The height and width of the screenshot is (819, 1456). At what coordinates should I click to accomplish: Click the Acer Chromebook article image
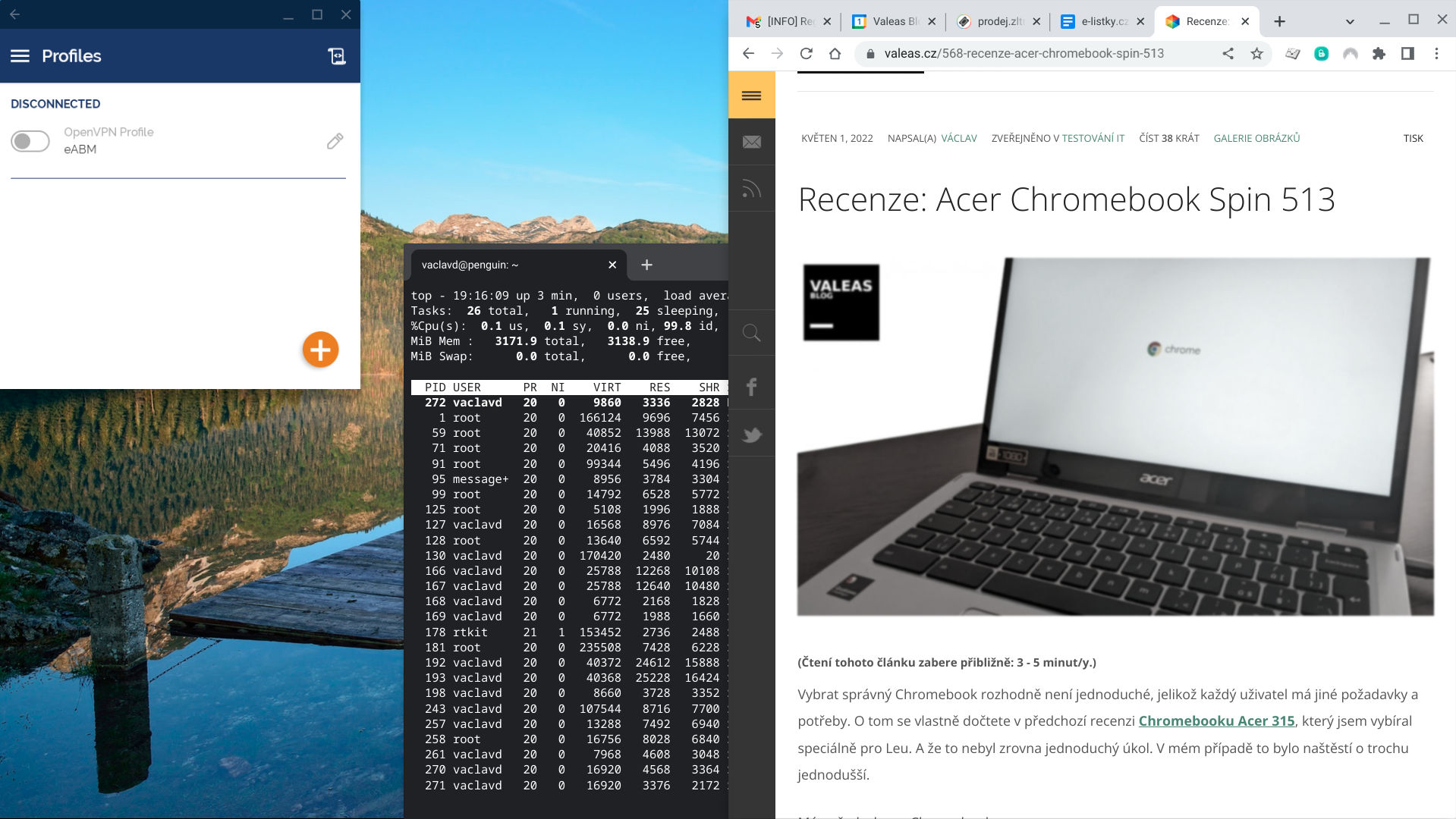tap(1115, 436)
